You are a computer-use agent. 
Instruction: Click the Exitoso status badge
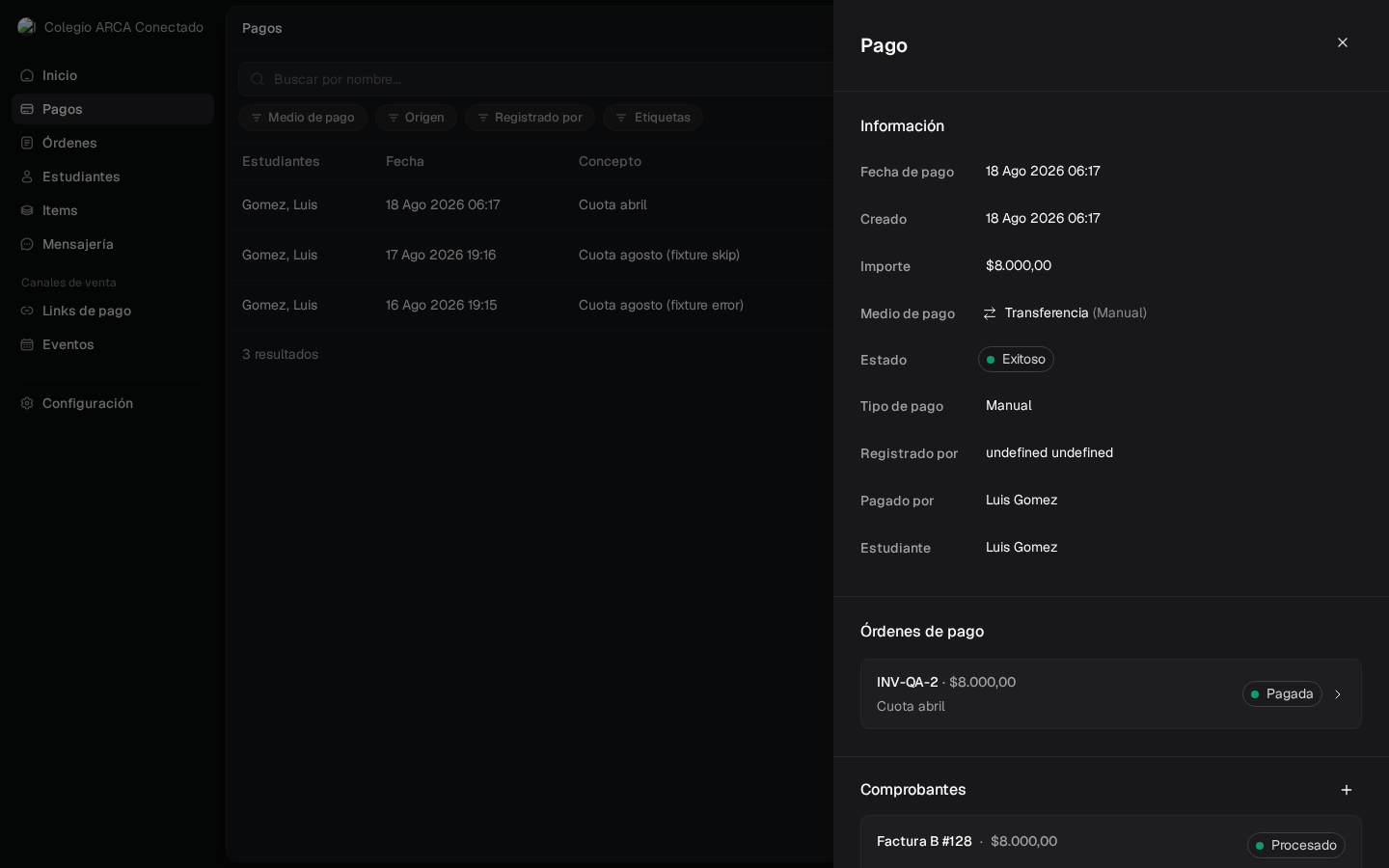click(x=1016, y=359)
